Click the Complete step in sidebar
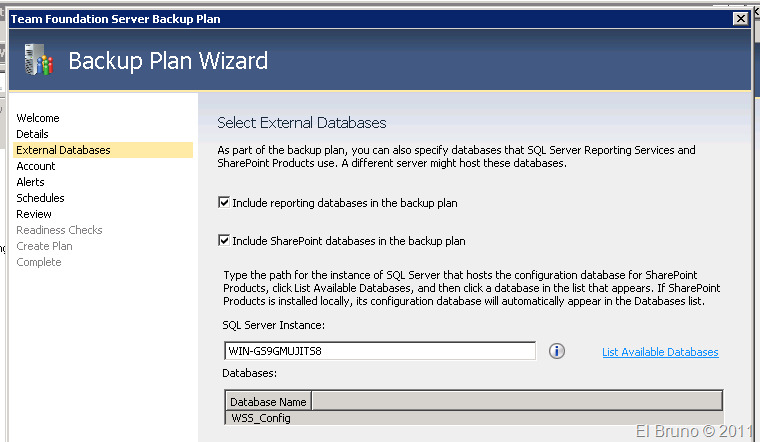Image resolution: width=760 pixels, height=442 pixels. (39, 262)
